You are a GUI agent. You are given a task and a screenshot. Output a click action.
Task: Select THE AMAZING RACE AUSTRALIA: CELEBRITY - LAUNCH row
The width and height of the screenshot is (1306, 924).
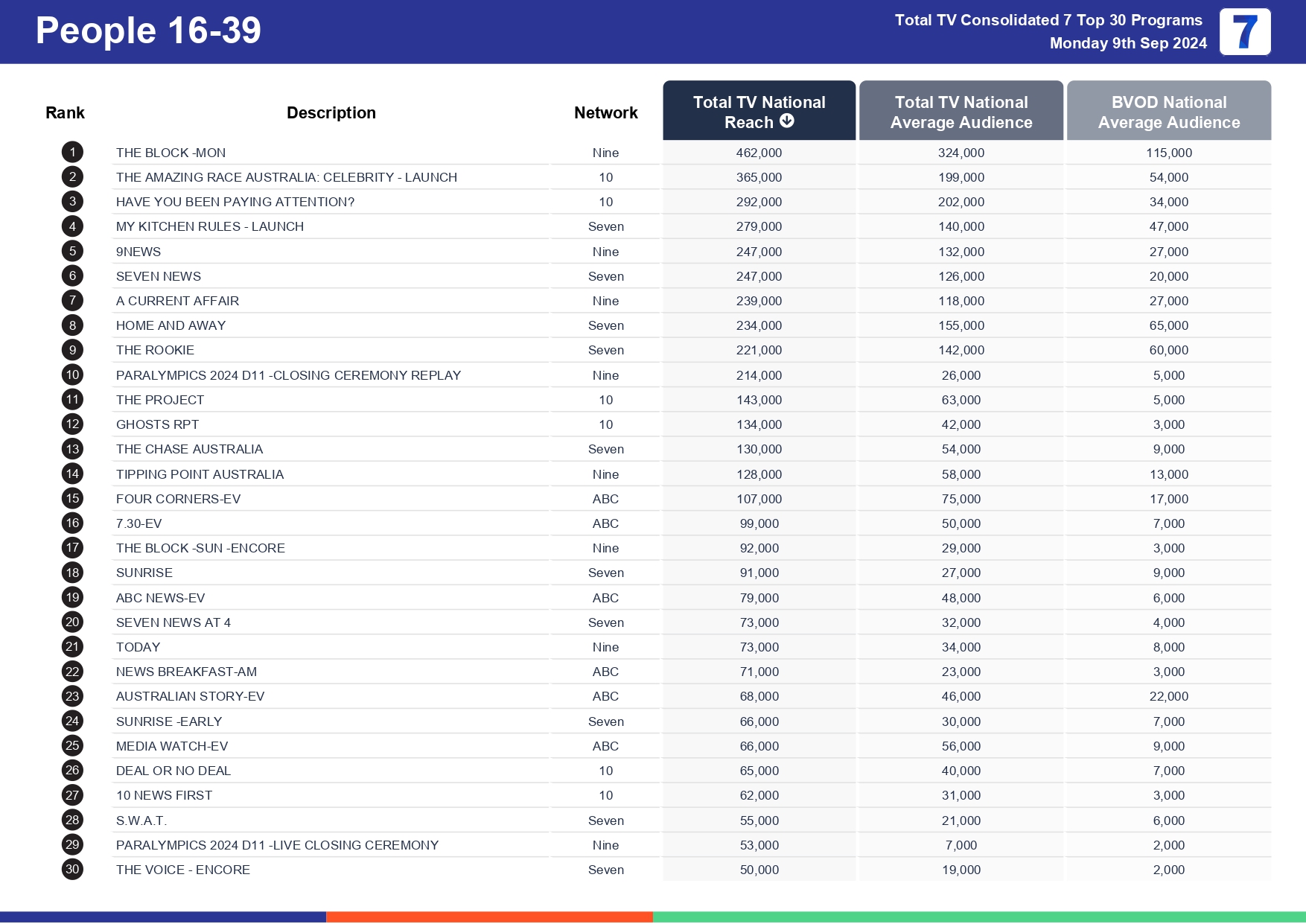point(287,177)
